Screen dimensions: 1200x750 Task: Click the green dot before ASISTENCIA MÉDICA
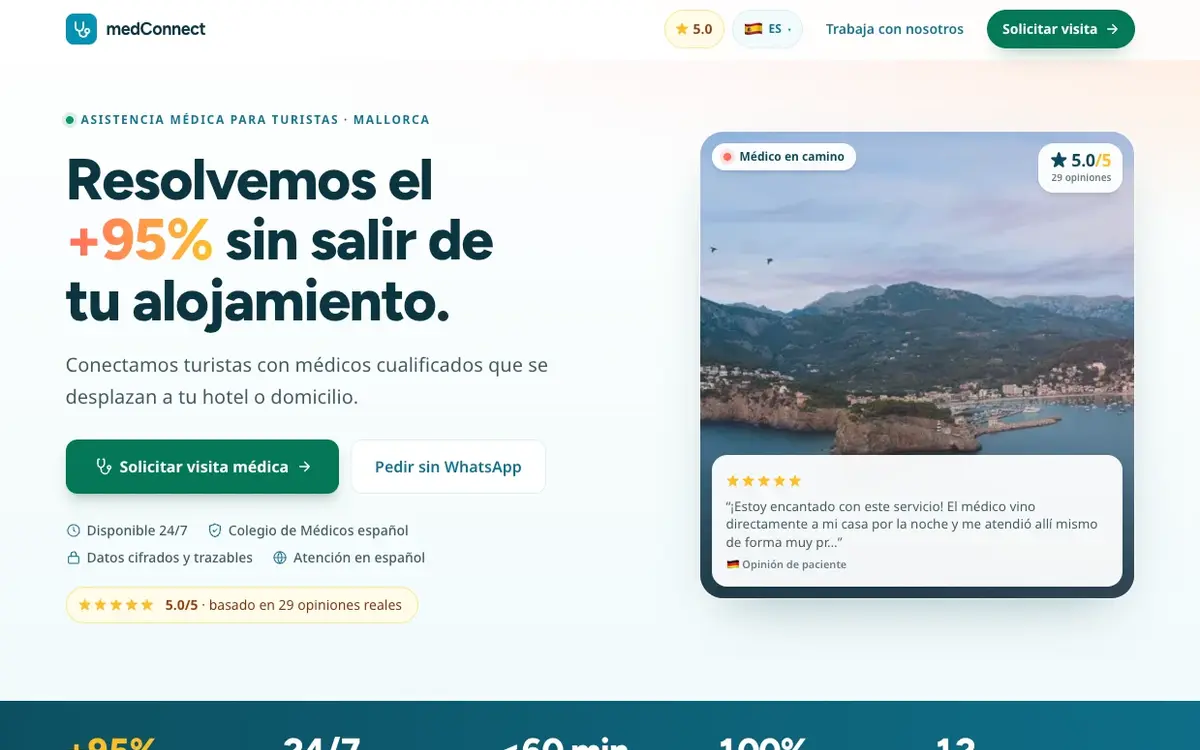point(70,120)
